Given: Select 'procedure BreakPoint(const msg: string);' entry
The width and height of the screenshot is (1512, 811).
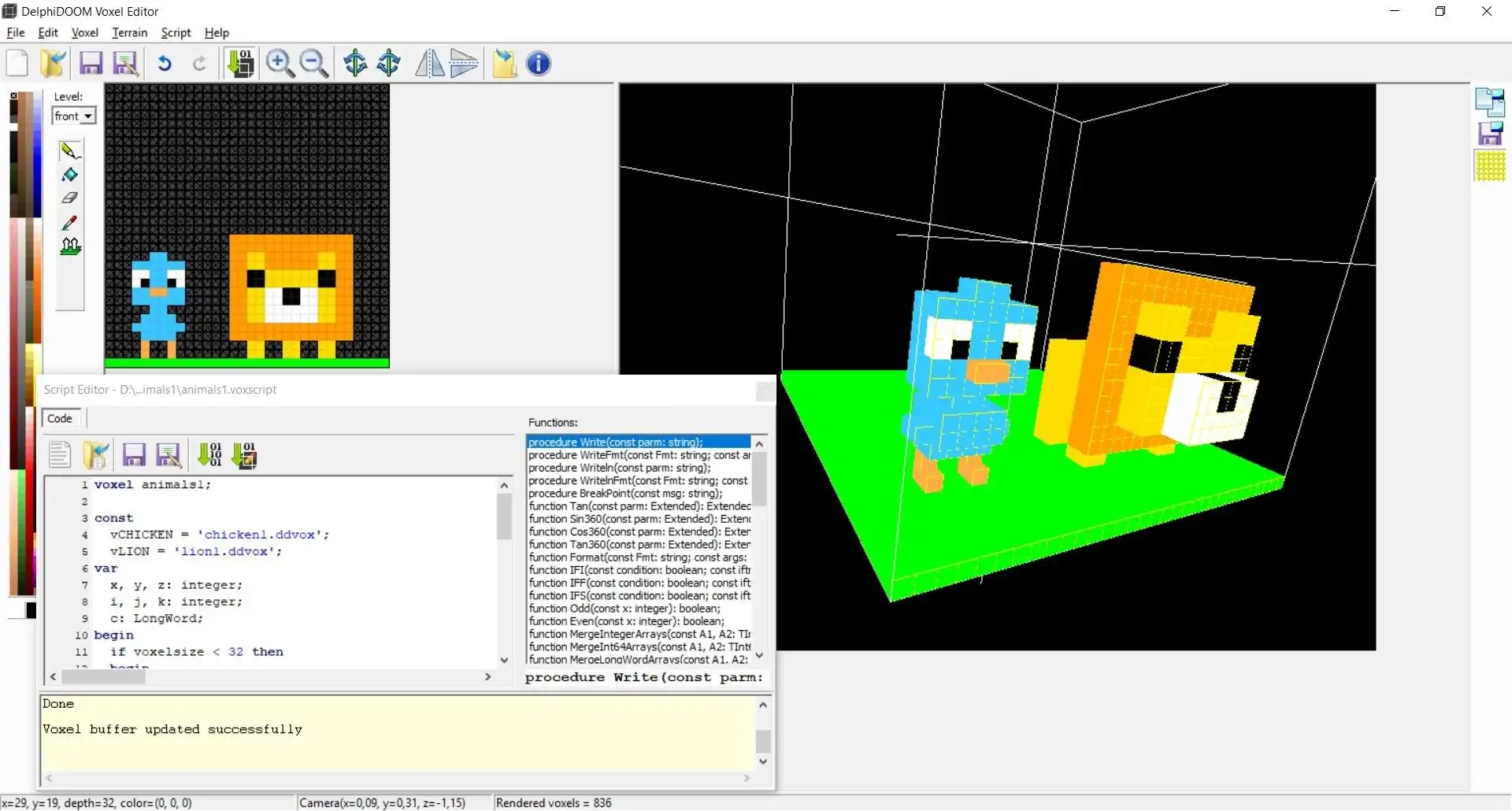Looking at the screenshot, I should [x=625, y=493].
